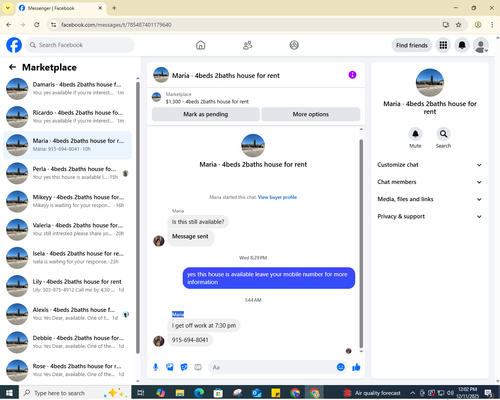Viewport: 500px width, 400px height.
Task: Click Maria's large profile picture in right panel
Action: (x=430, y=82)
